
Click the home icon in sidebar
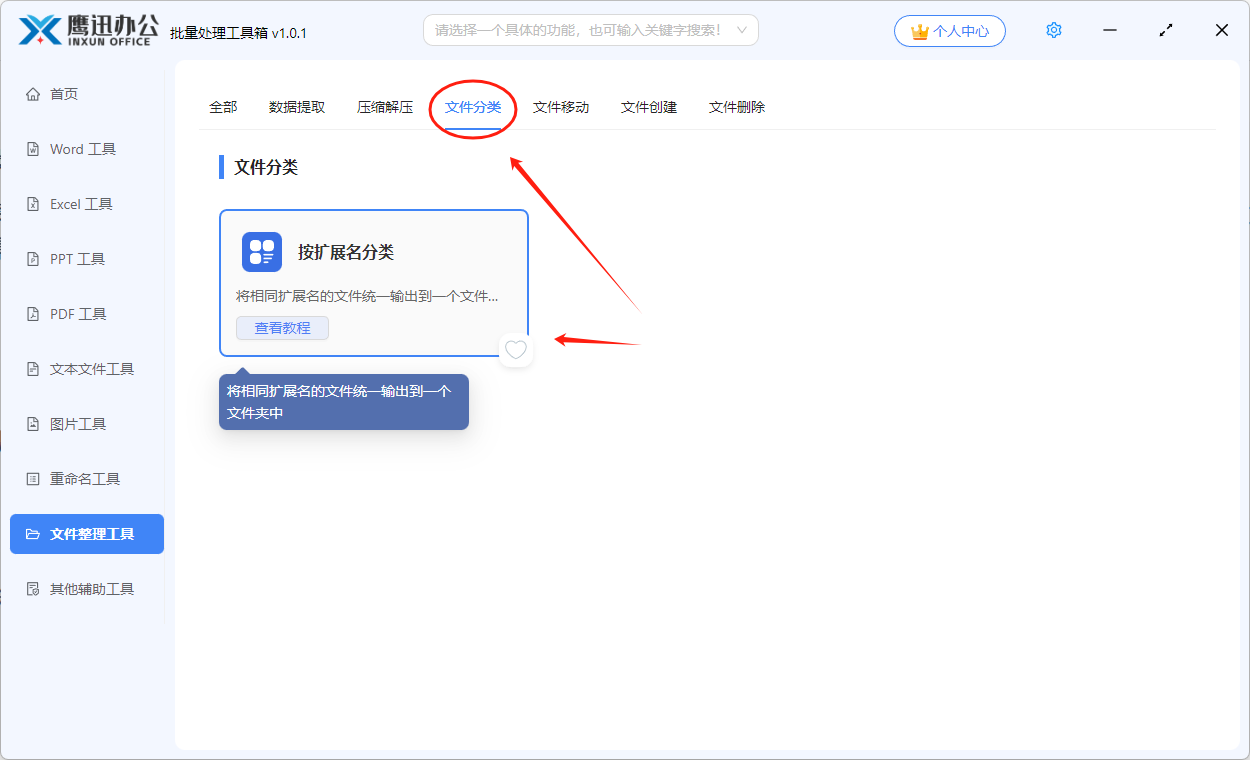[33, 94]
